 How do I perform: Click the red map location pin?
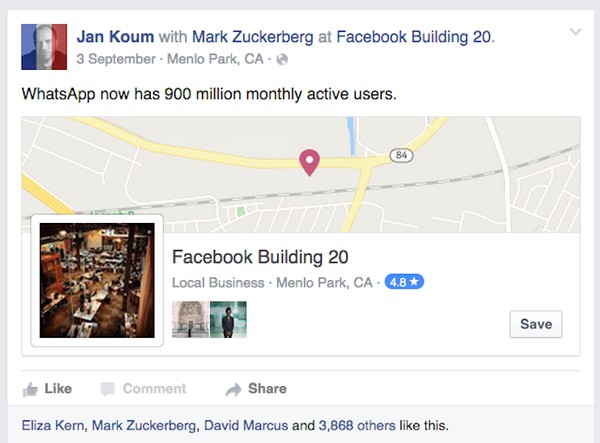(310, 161)
